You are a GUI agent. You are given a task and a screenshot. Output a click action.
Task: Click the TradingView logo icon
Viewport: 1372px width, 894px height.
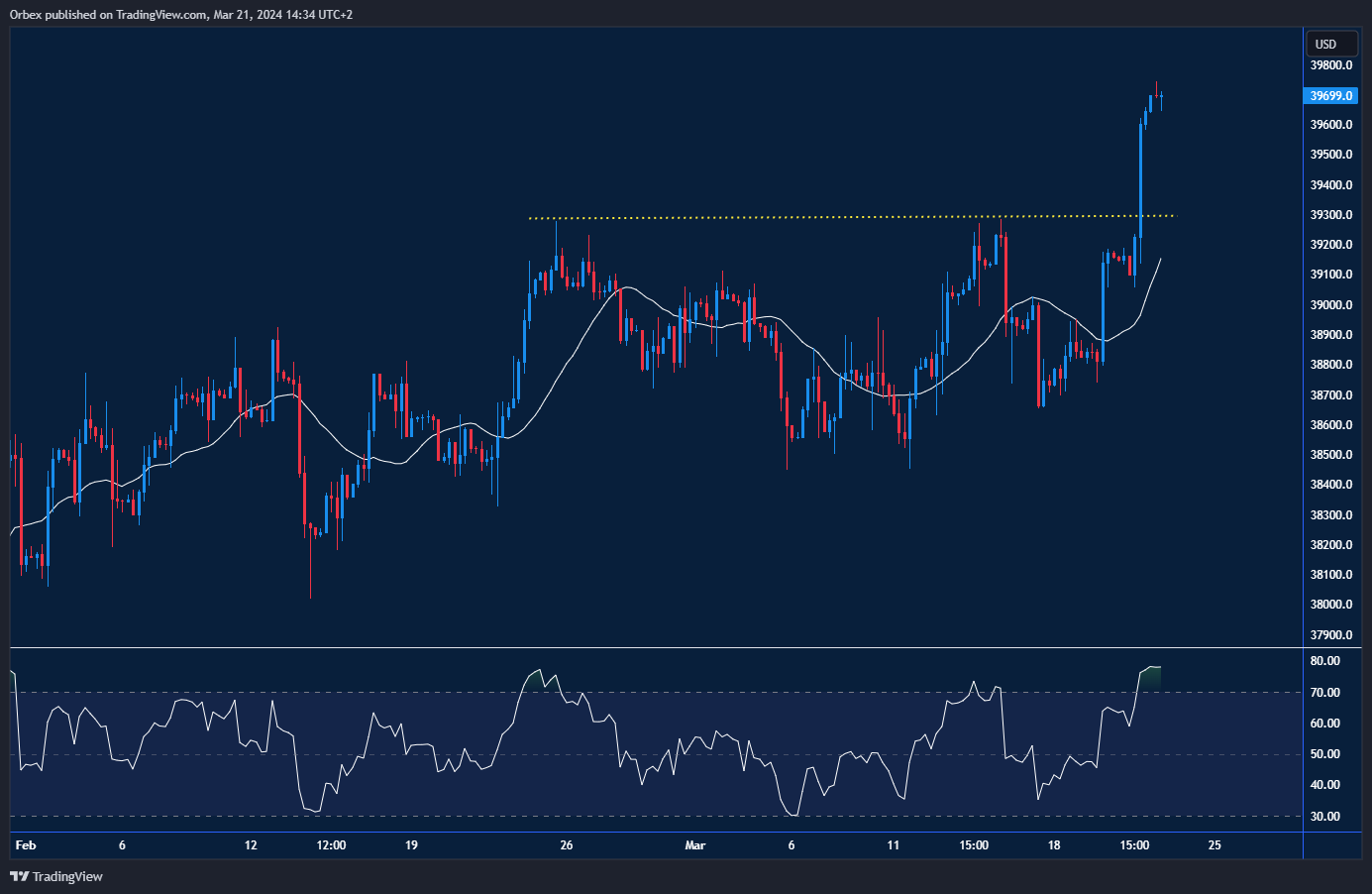pos(19,876)
